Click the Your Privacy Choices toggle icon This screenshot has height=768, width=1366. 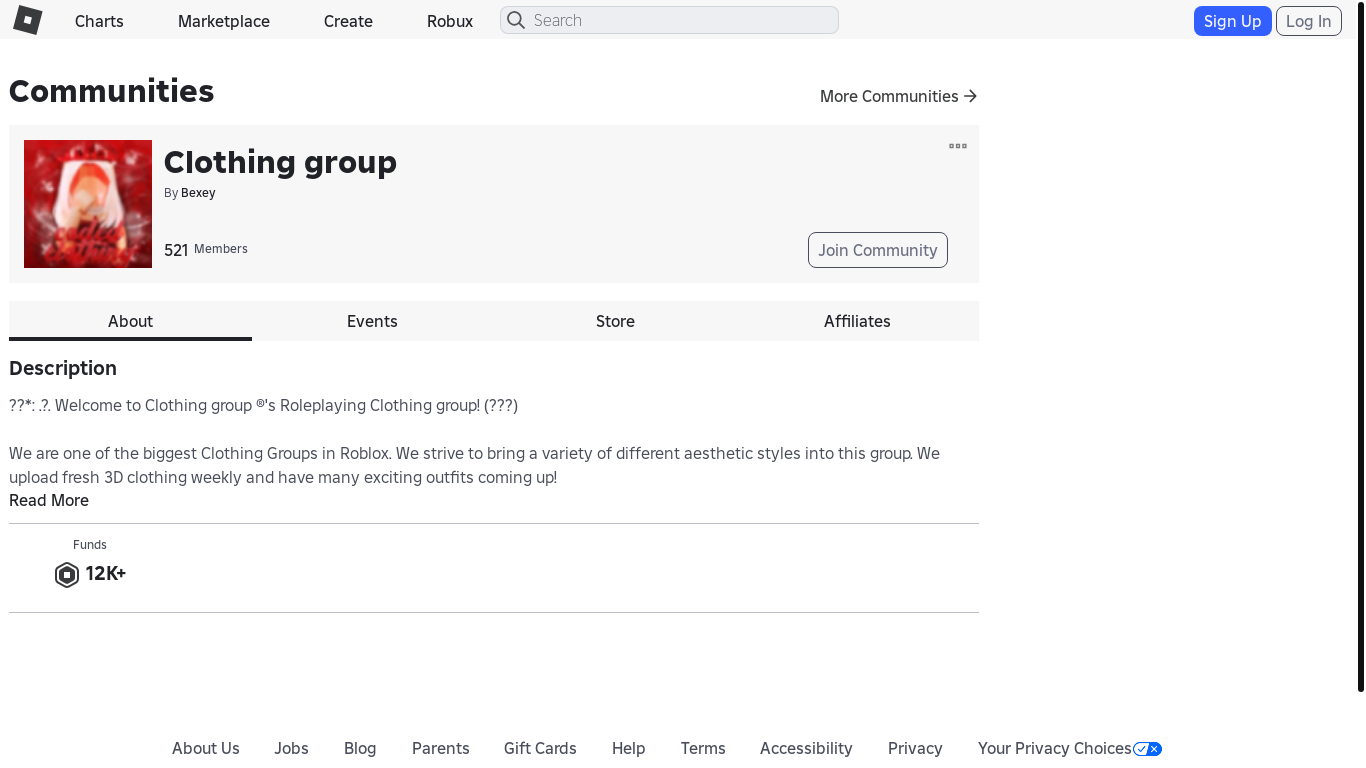coord(1148,749)
